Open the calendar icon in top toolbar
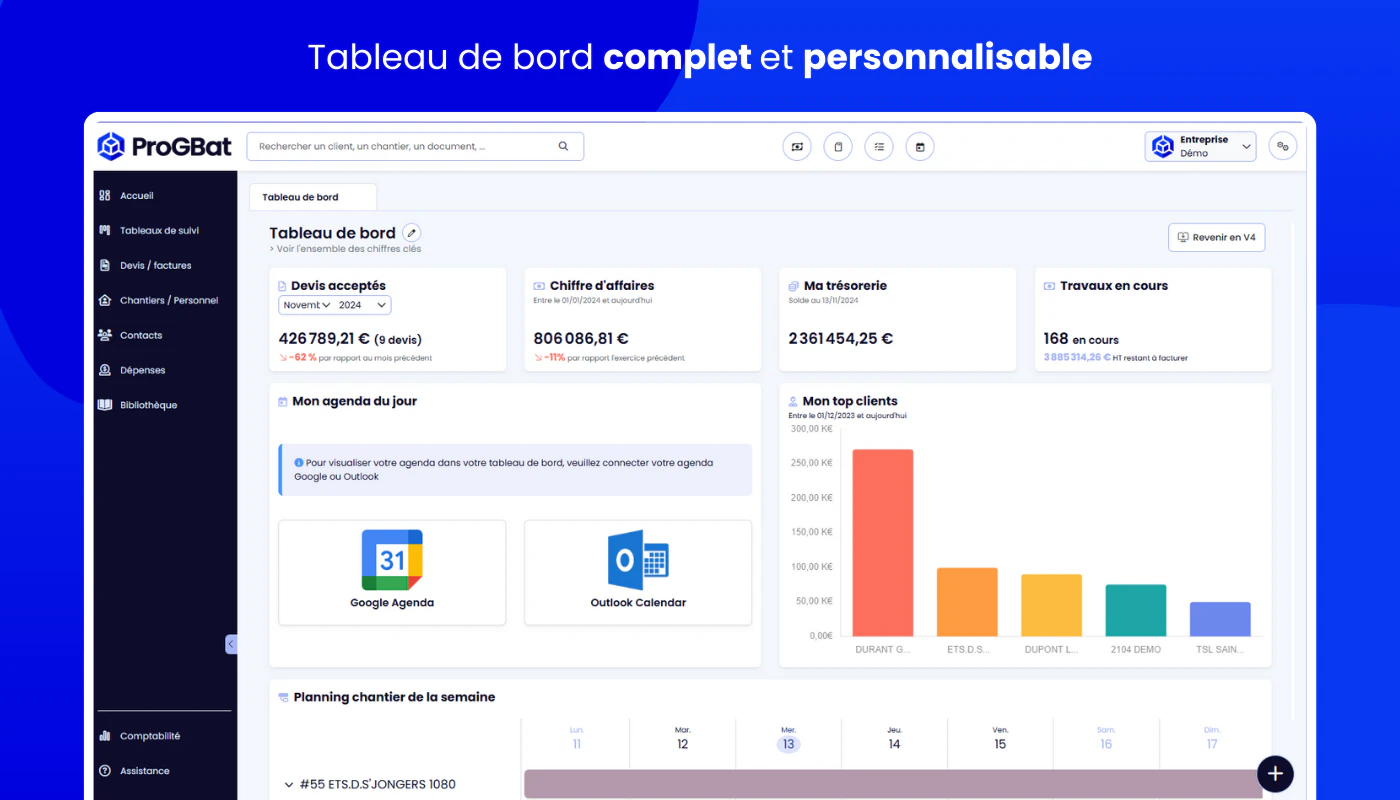The height and width of the screenshot is (800, 1400). (920, 147)
